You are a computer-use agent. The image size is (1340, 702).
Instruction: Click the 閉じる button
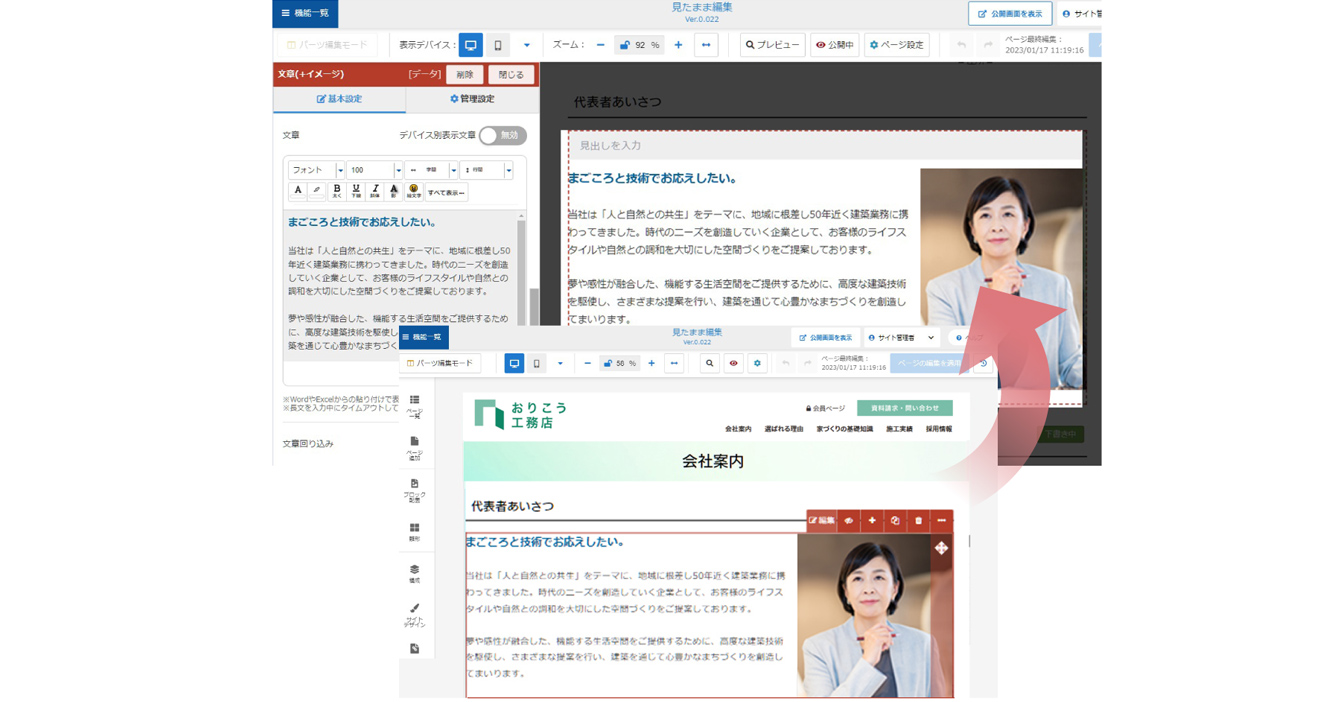(x=511, y=74)
